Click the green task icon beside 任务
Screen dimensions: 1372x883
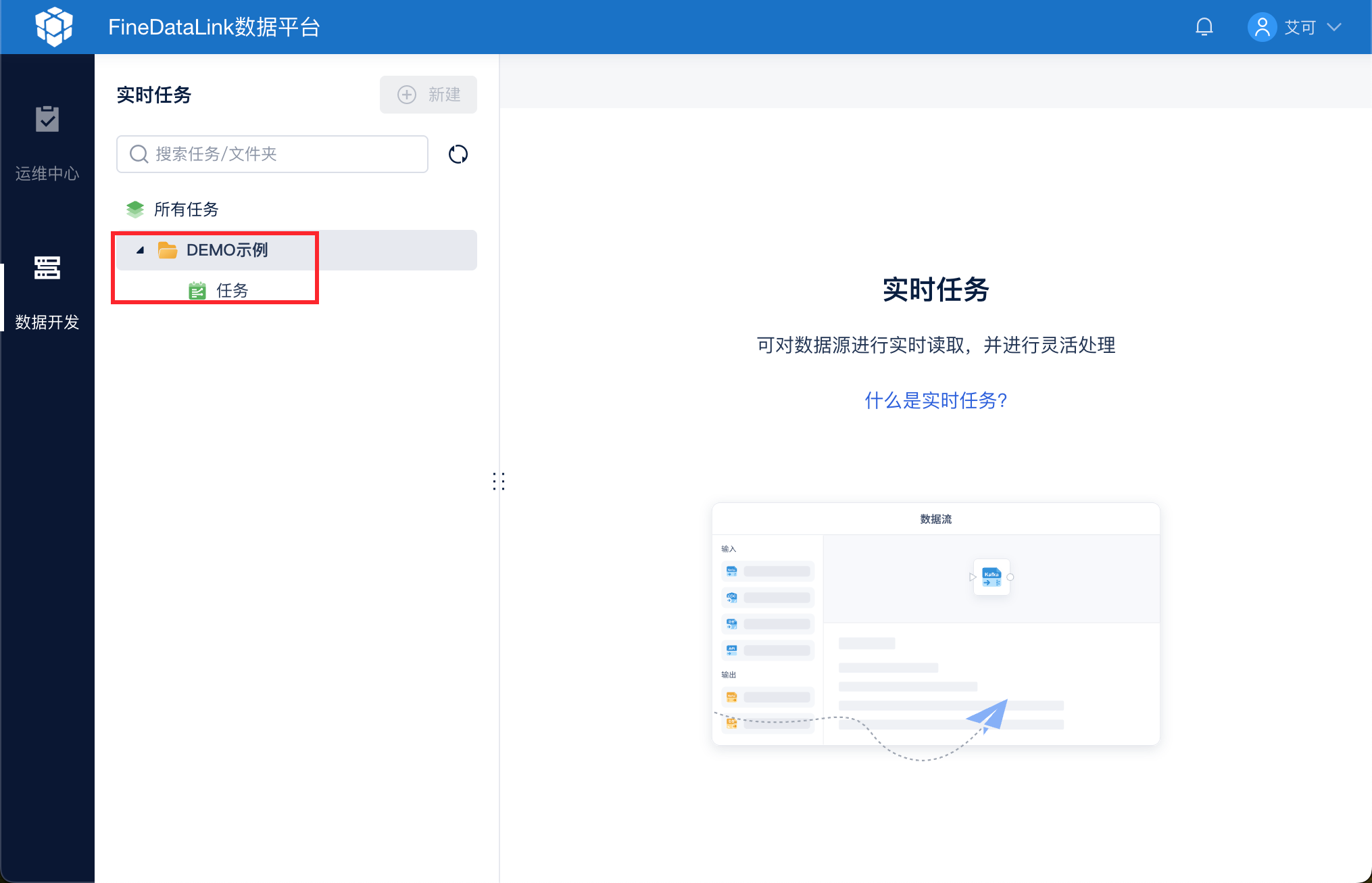197,291
